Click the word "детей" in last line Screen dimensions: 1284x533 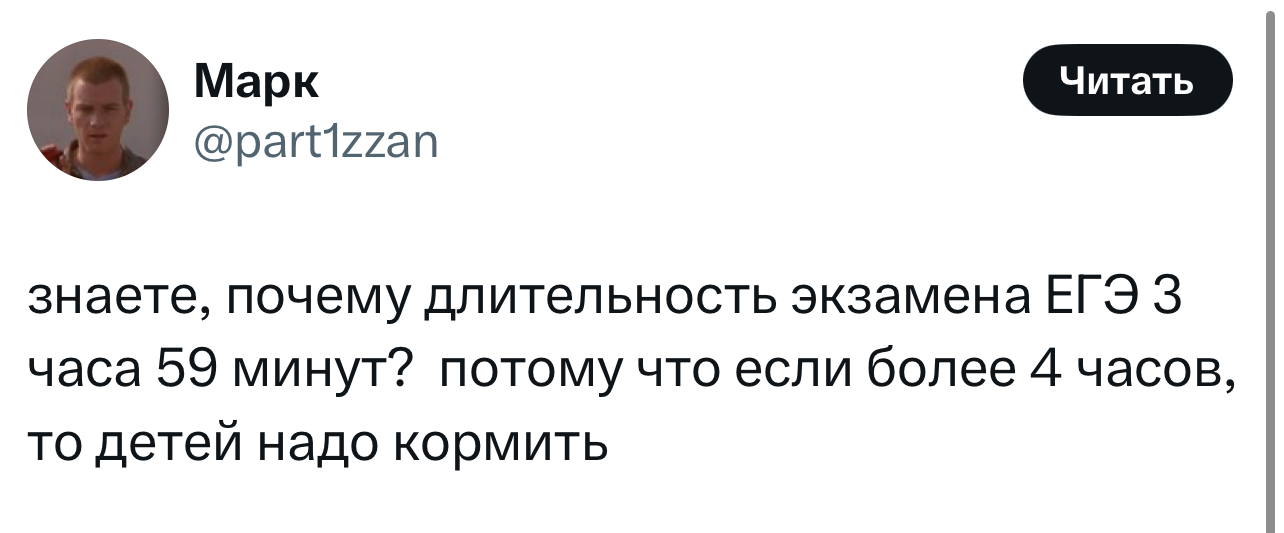pos(170,441)
